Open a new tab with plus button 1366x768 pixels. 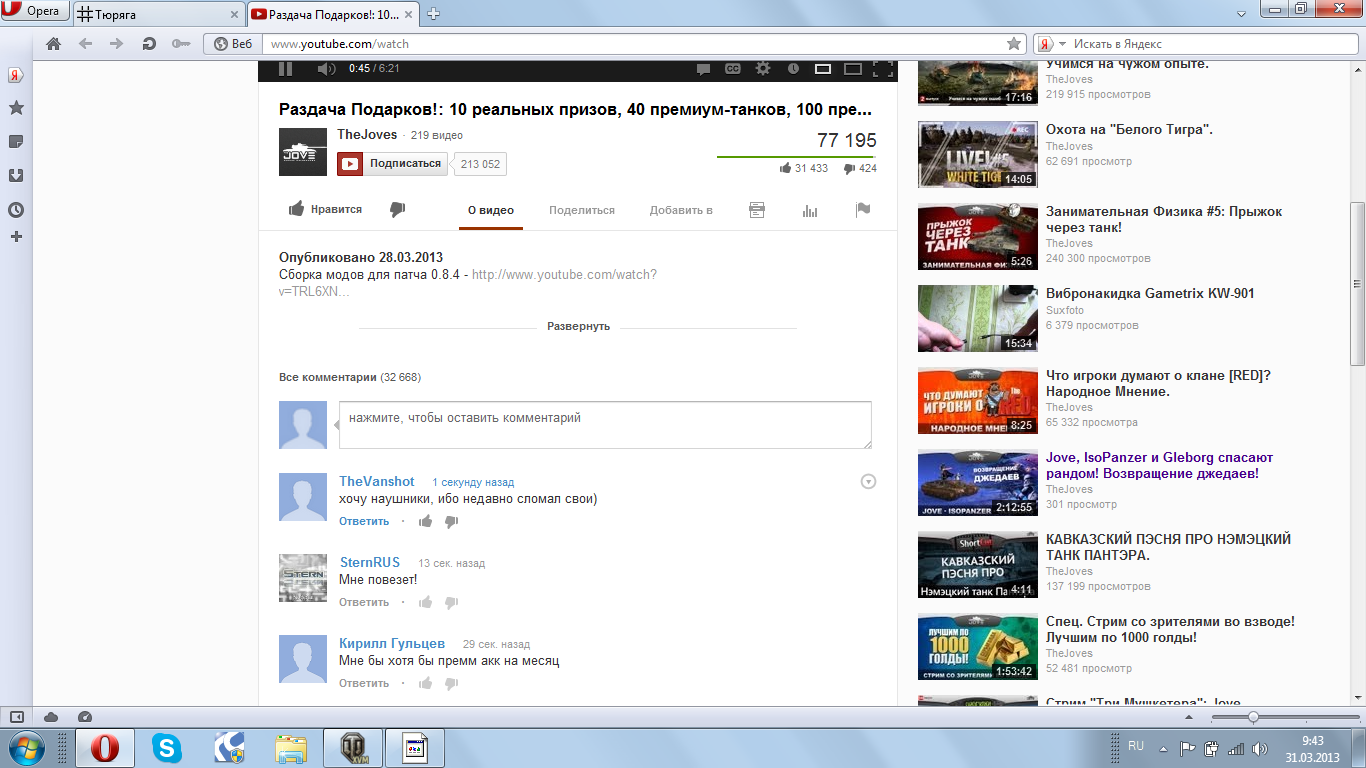click(433, 14)
